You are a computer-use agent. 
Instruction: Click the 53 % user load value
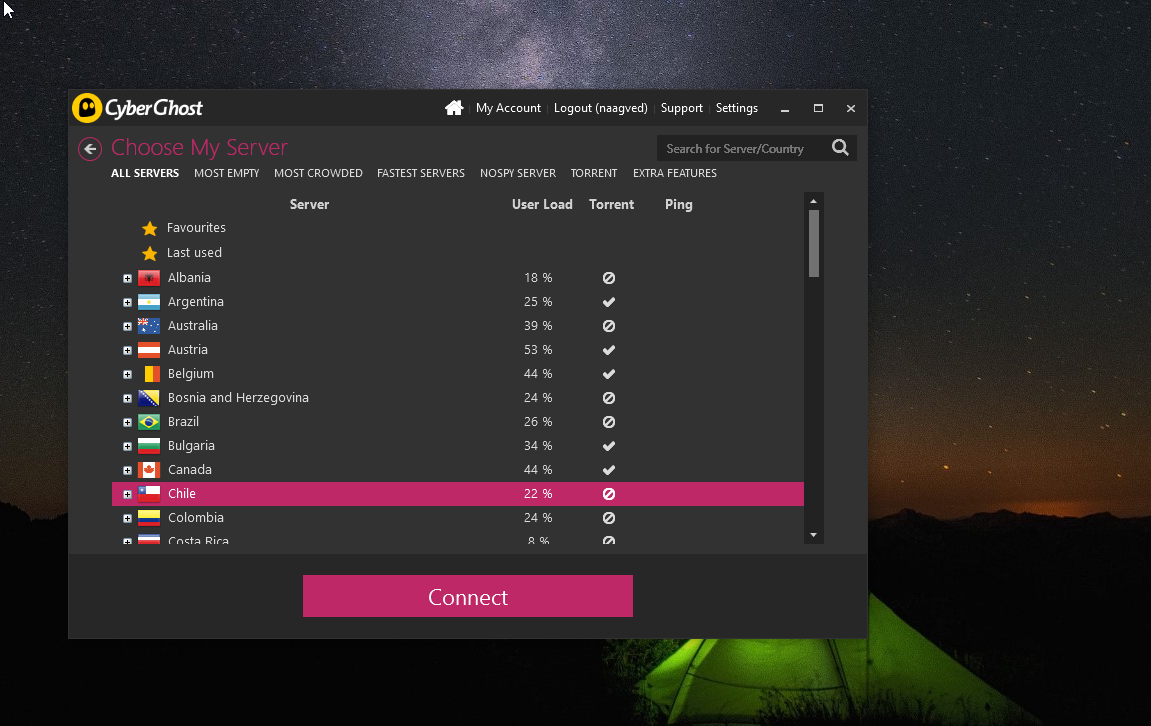538,350
